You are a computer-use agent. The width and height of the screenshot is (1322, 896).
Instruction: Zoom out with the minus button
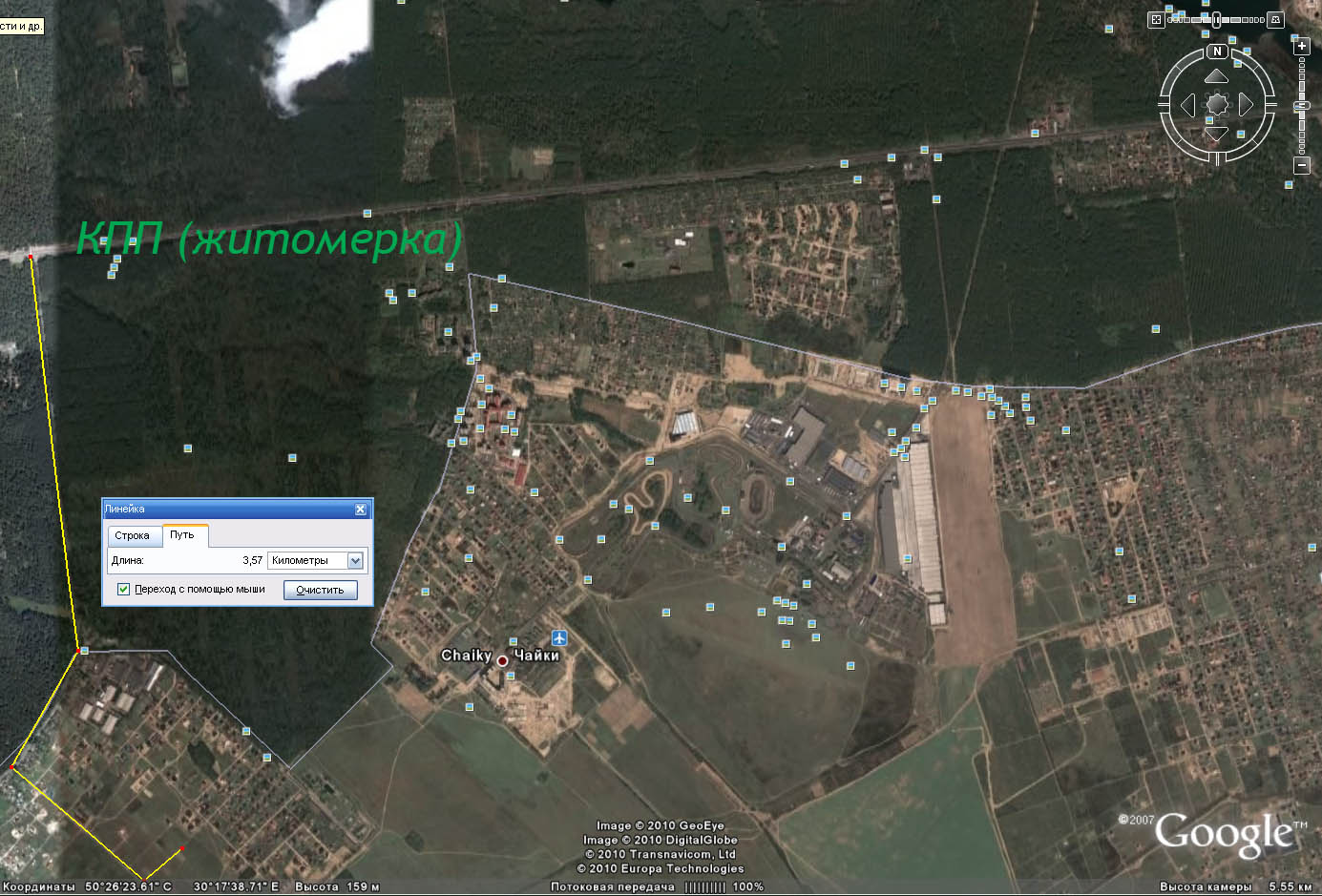[x=1302, y=165]
